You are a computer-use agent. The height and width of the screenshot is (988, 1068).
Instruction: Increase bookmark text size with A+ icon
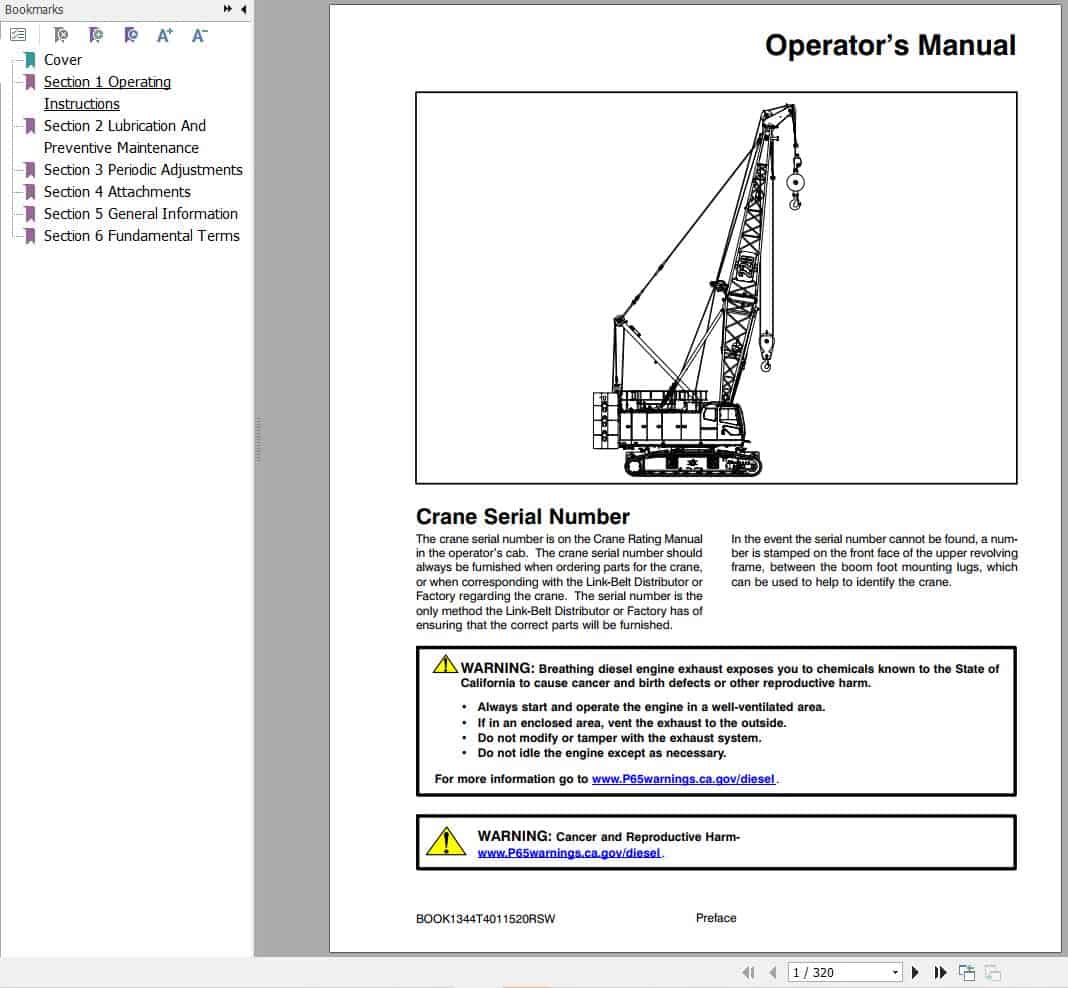click(x=164, y=35)
